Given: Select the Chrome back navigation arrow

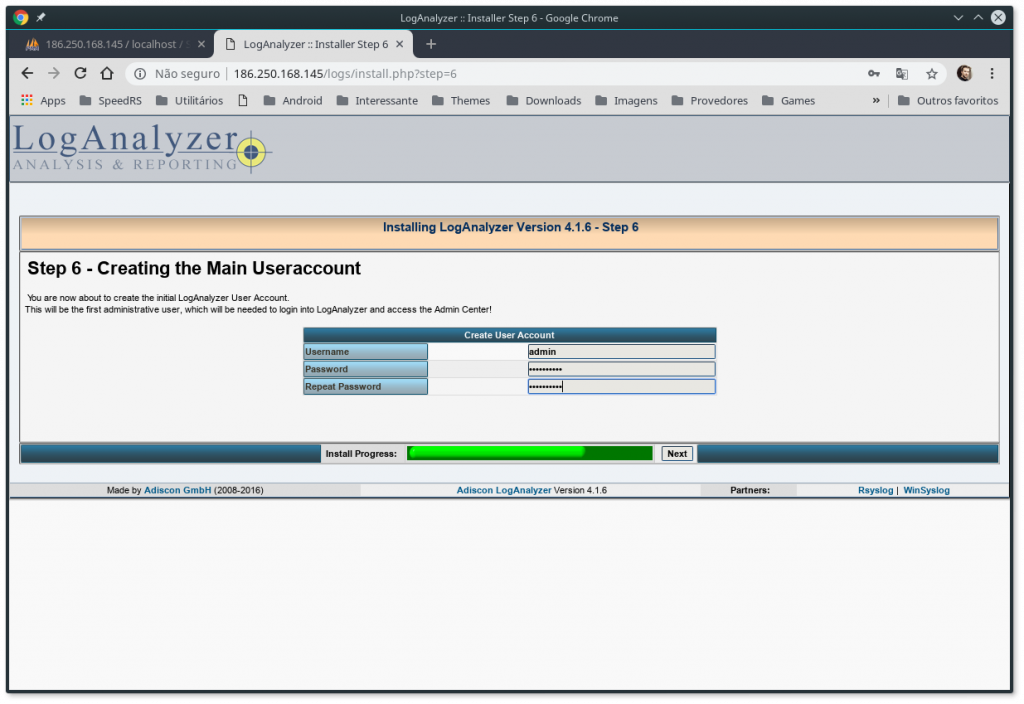Looking at the screenshot, I should click(x=27, y=73).
